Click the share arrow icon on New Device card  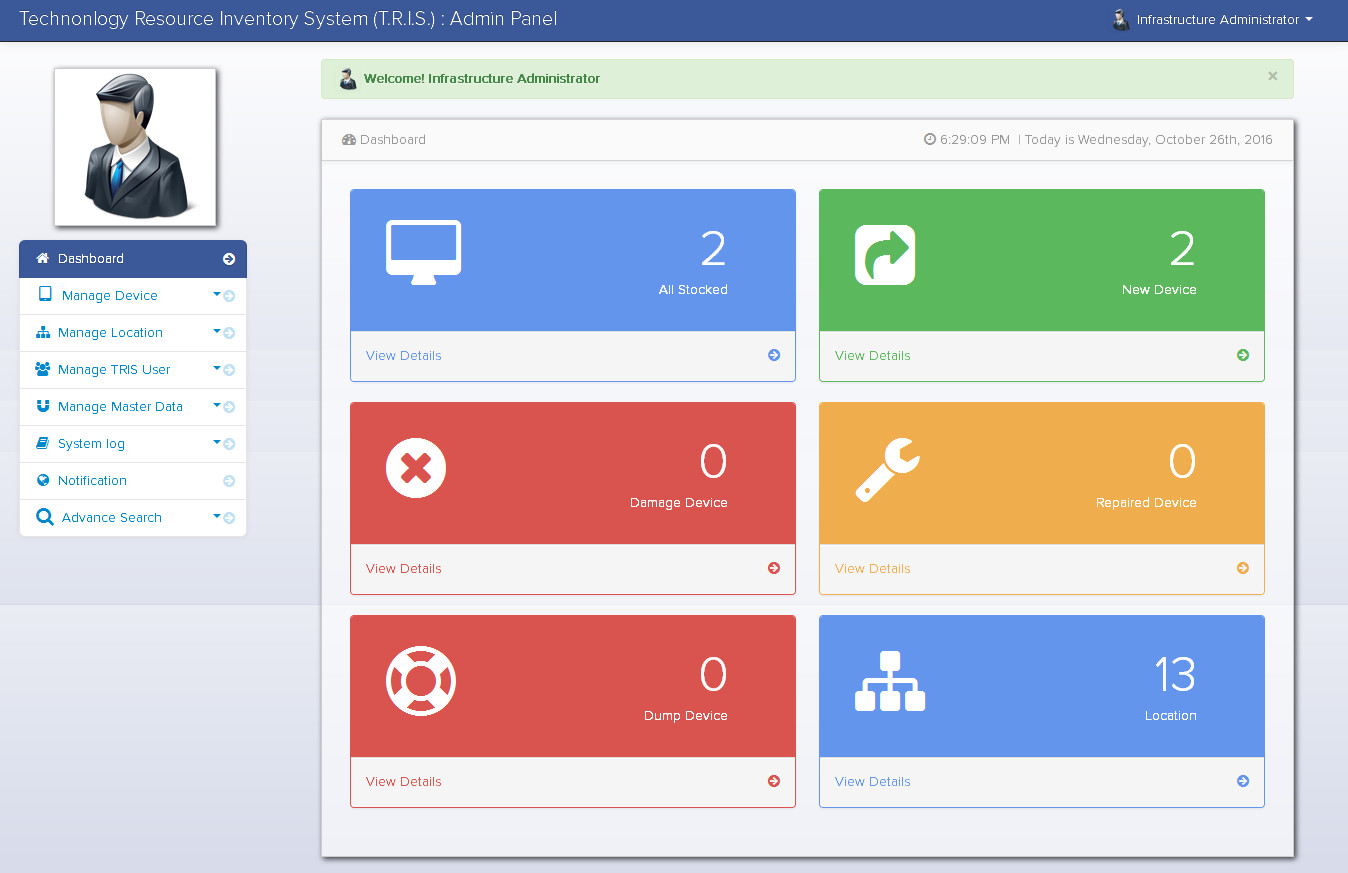tap(885, 254)
